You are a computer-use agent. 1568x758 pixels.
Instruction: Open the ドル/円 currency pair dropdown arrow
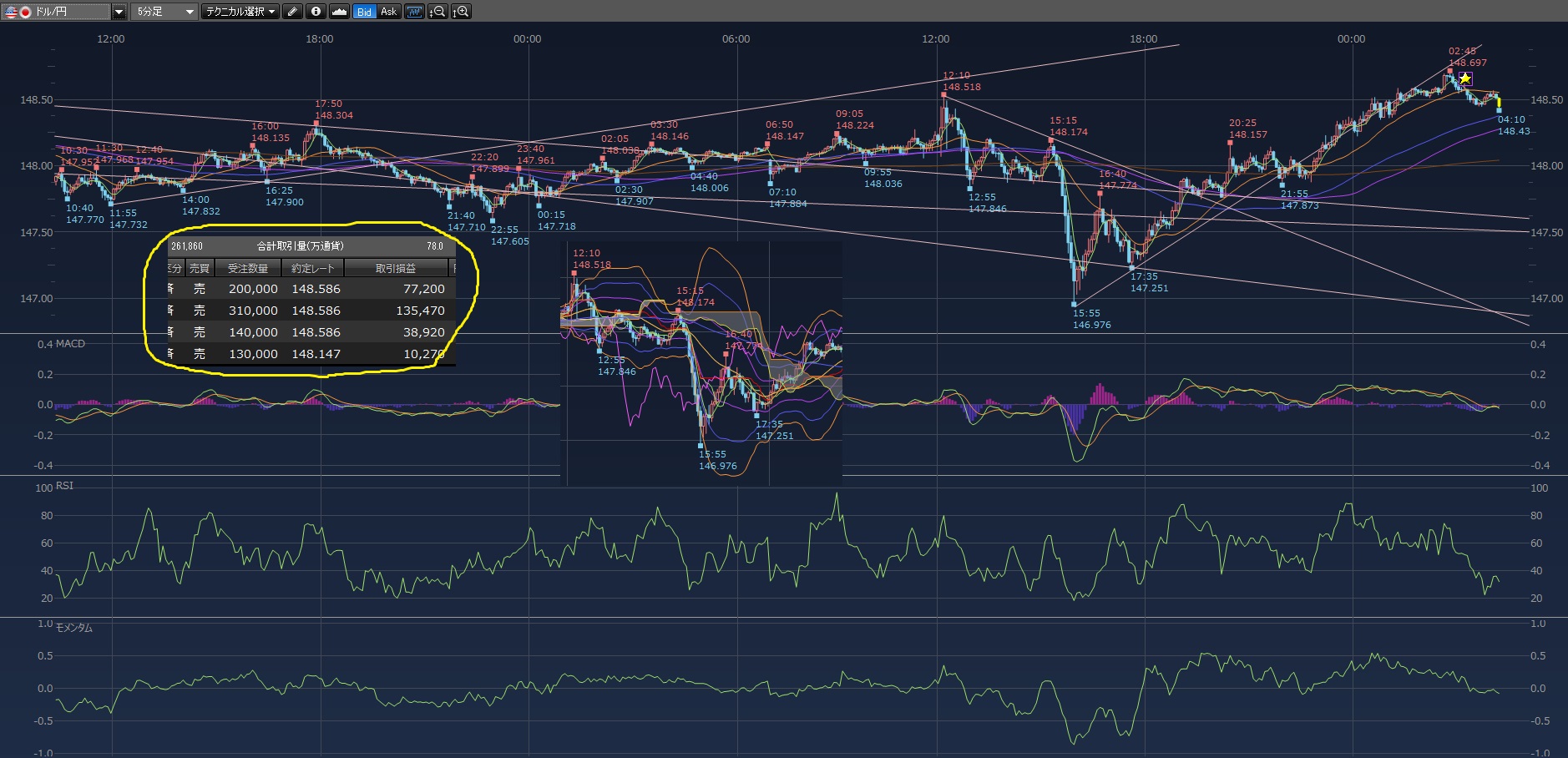[x=119, y=12]
